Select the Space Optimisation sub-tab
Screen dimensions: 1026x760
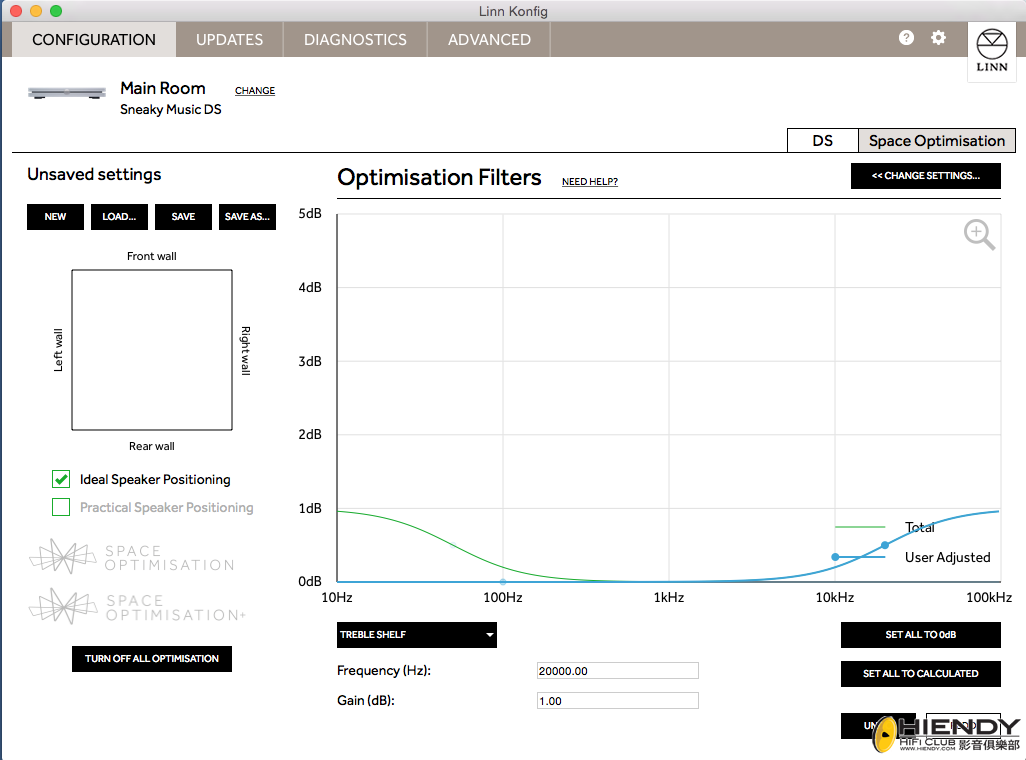(936, 141)
